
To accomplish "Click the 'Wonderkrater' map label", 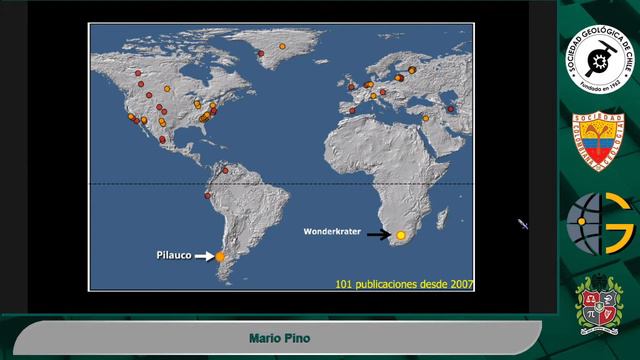I will click(x=332, y=231).
